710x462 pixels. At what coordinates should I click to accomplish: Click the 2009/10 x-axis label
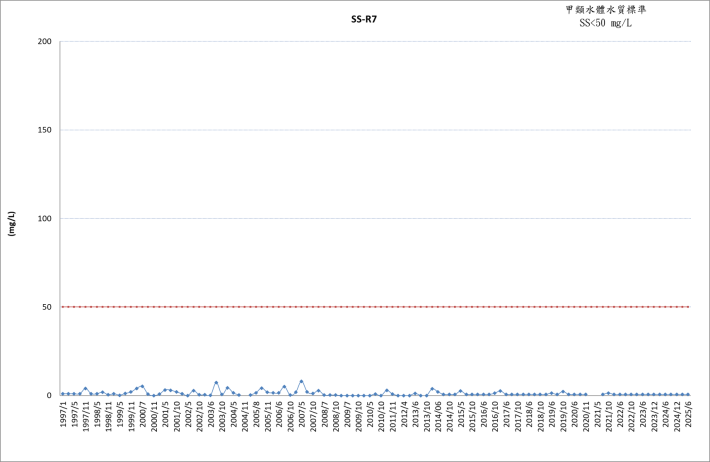pos(359,415)
